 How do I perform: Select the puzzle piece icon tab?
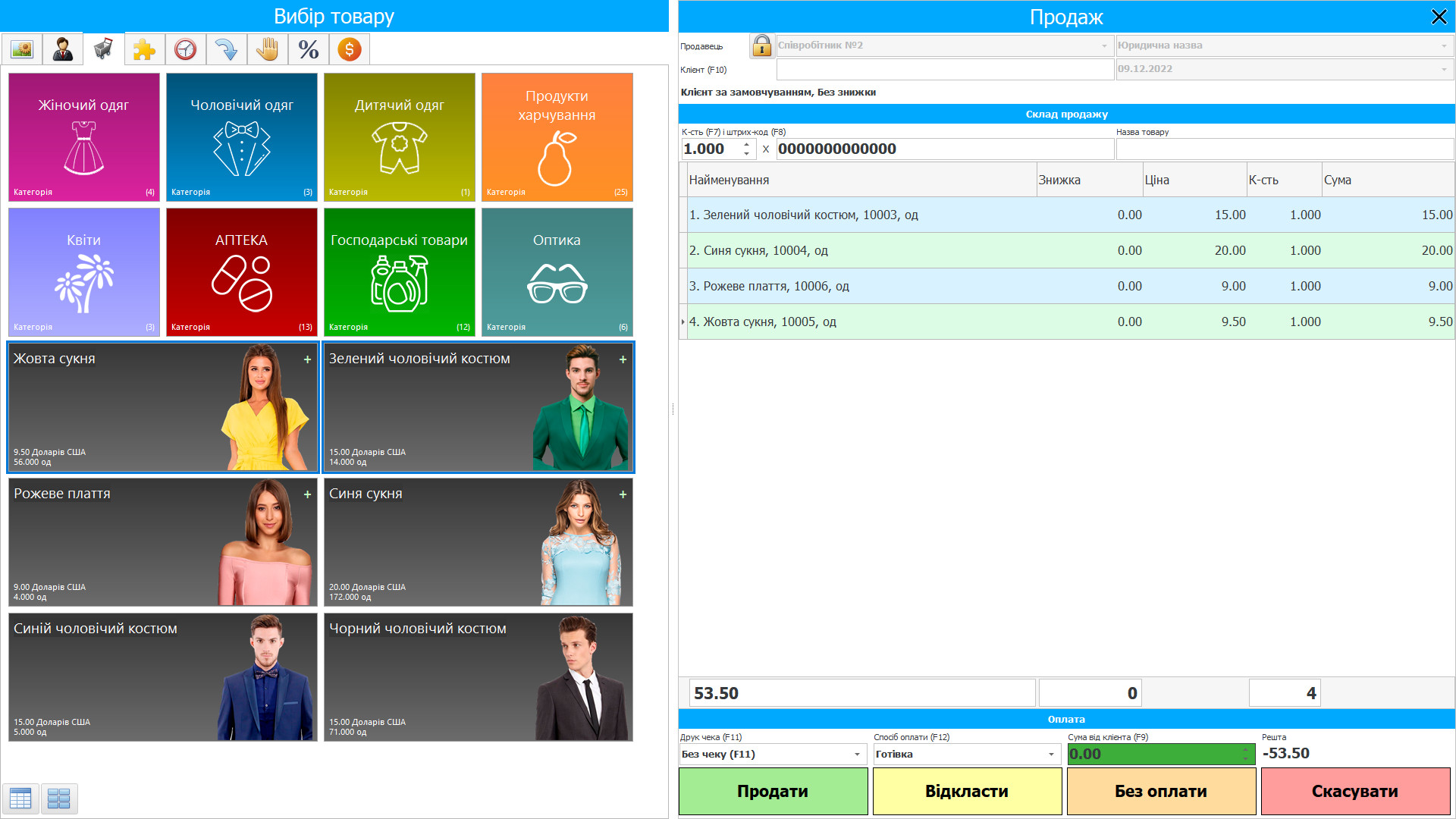(x=144, y=50)
